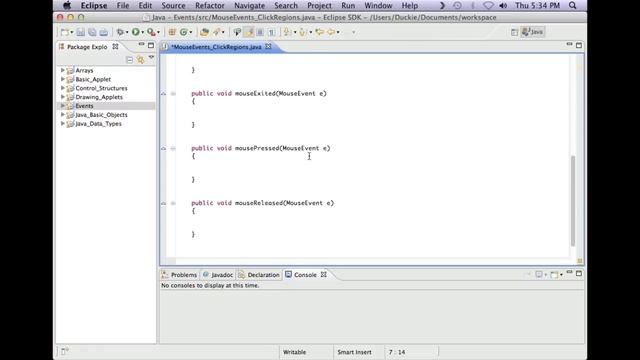Click the New Java Class icon
This screenshot has width=640, height=360.
coord(184,32)
